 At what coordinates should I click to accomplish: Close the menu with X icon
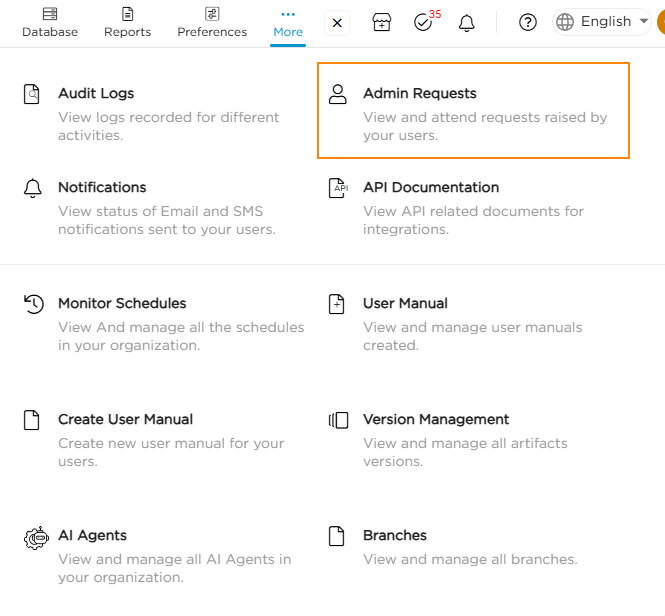click(x=337, y=22)
